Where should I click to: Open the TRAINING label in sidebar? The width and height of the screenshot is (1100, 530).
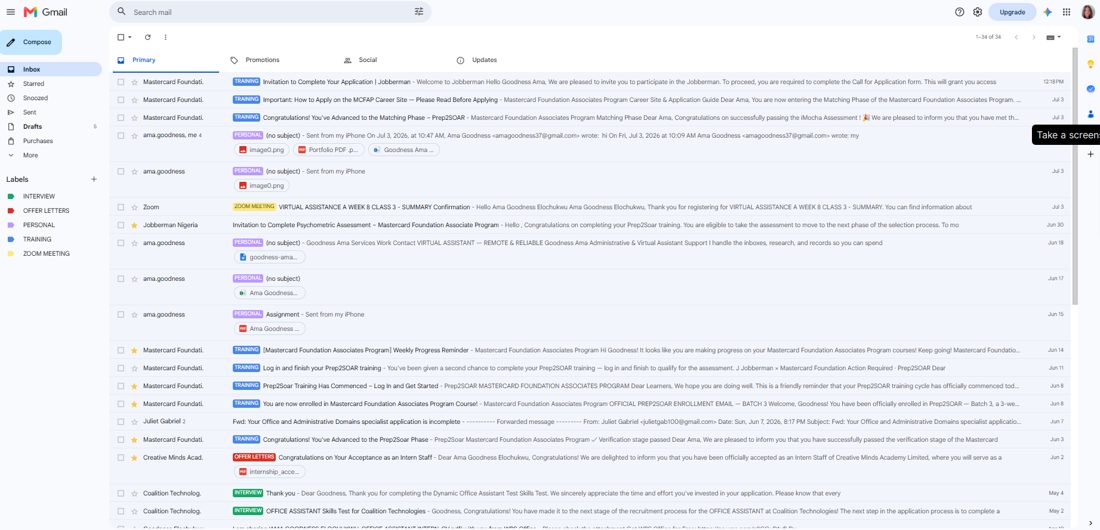[36, 239]
